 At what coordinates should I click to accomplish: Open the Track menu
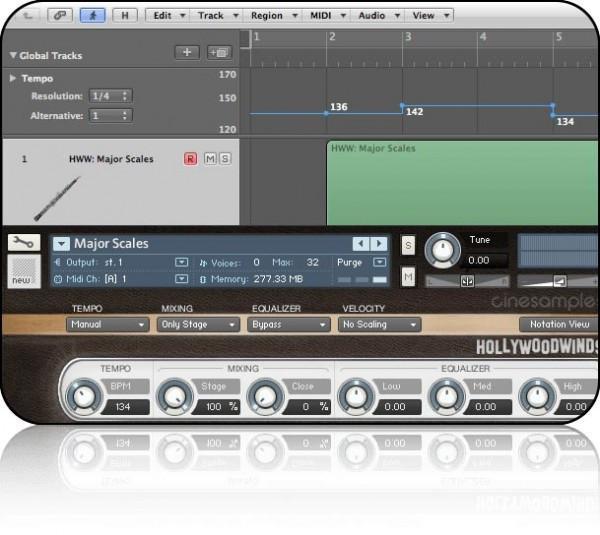pyautogui.click(x=217, y=15)
